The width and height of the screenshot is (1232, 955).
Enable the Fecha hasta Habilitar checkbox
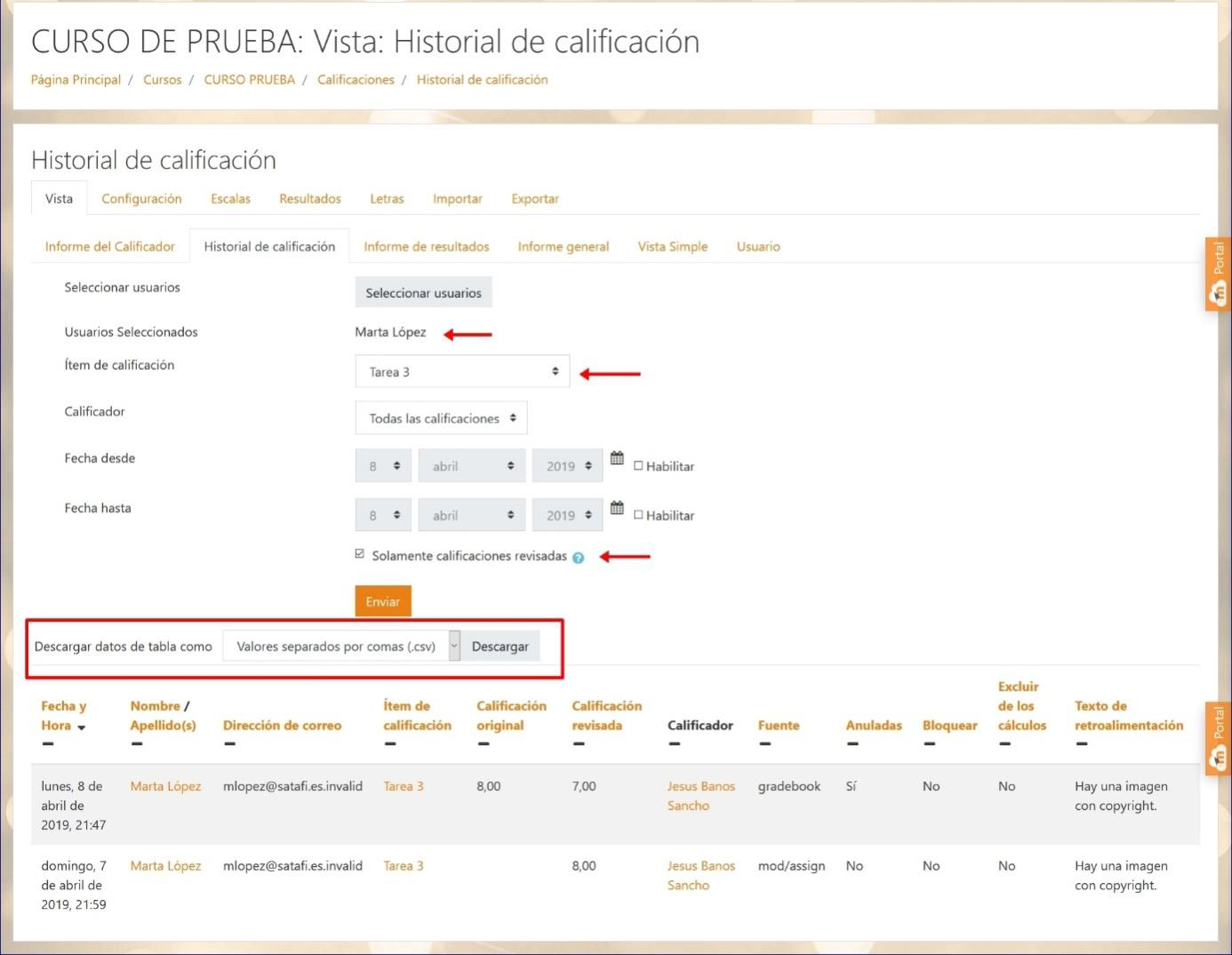pos(638,515)
